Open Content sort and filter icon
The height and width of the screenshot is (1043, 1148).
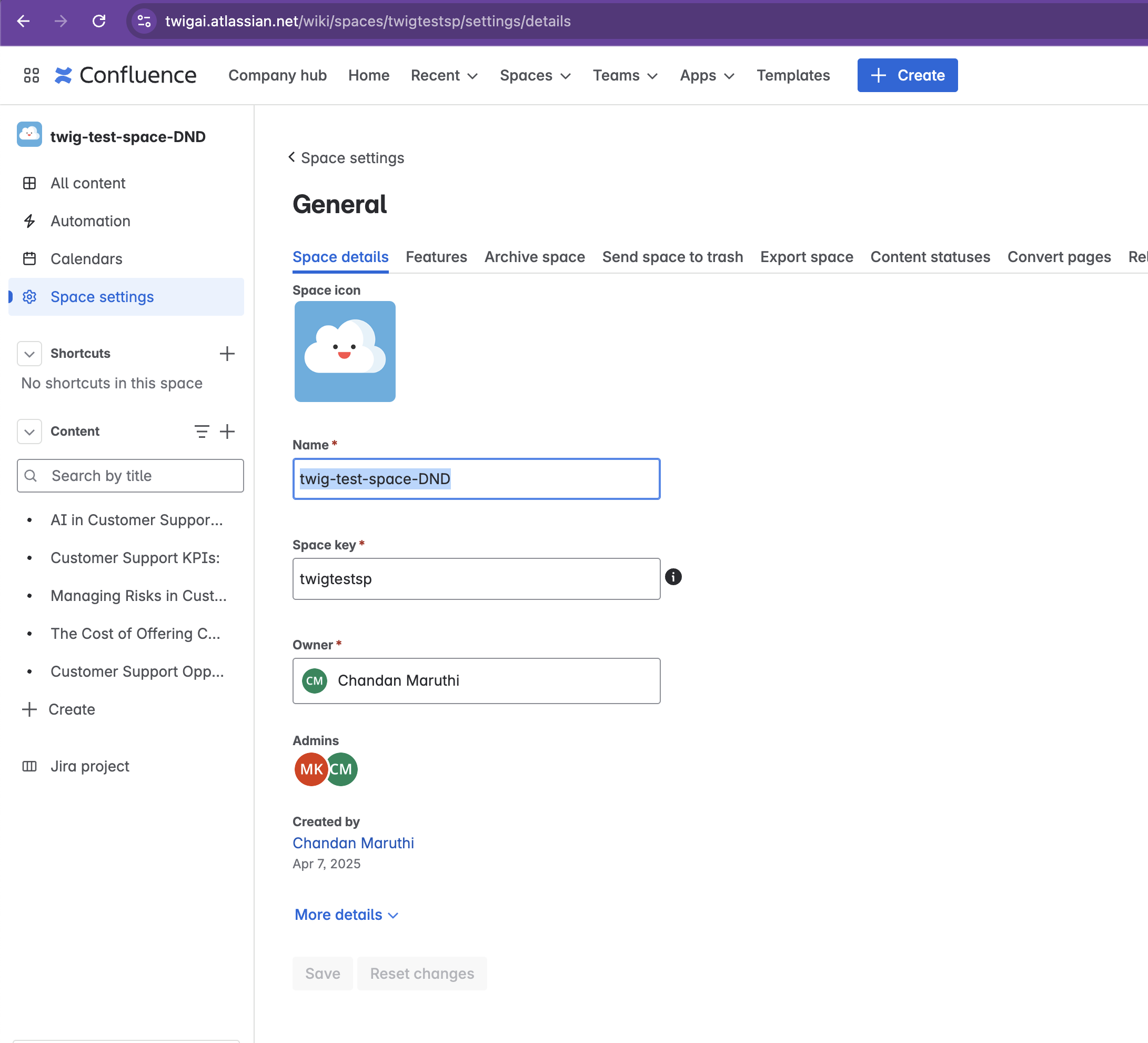tap(202, 431)
